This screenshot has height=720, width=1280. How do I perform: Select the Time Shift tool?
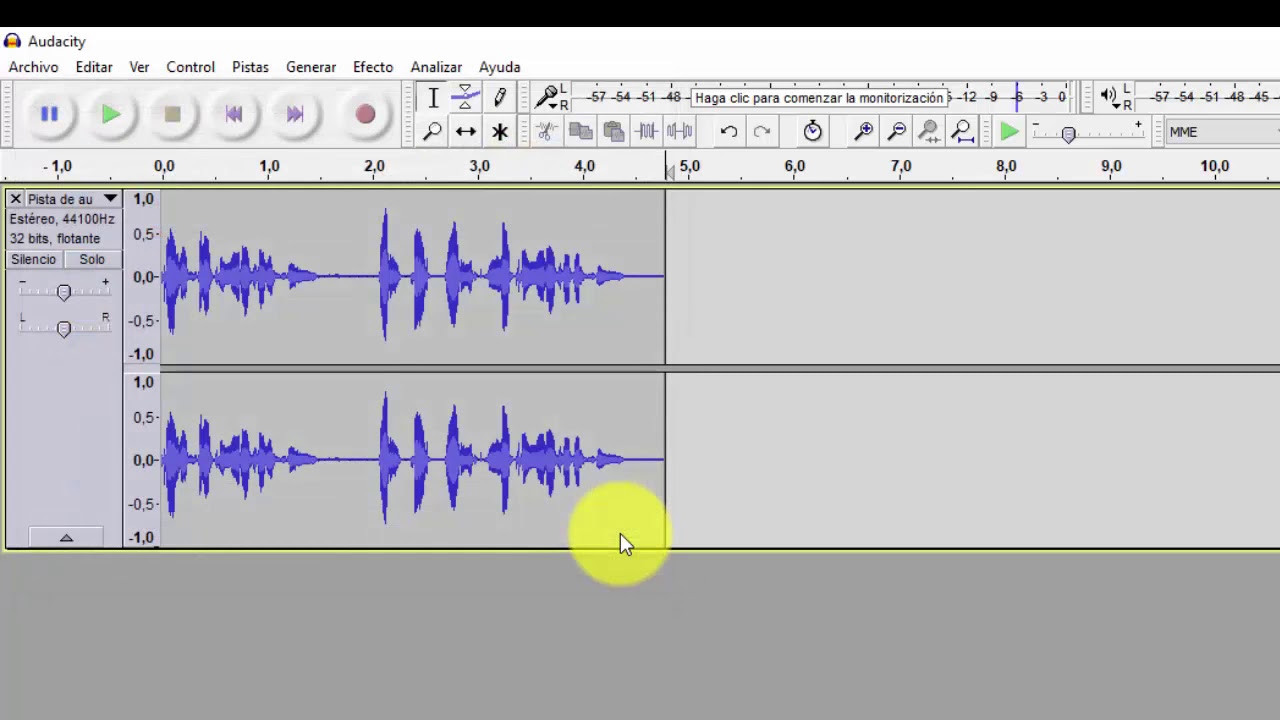pos(466,131)
